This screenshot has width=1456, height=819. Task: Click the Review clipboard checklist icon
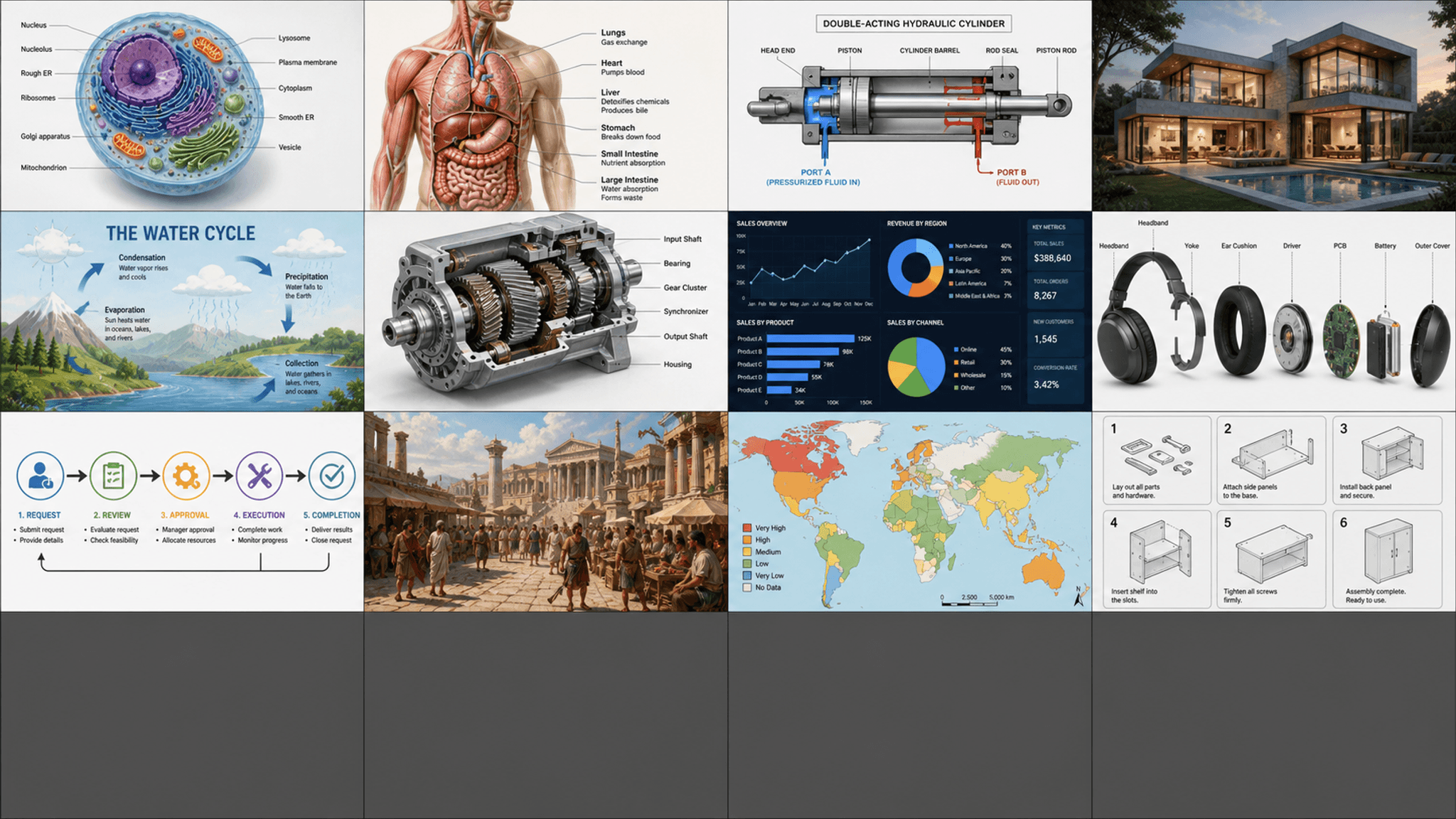tap(113, 476)
